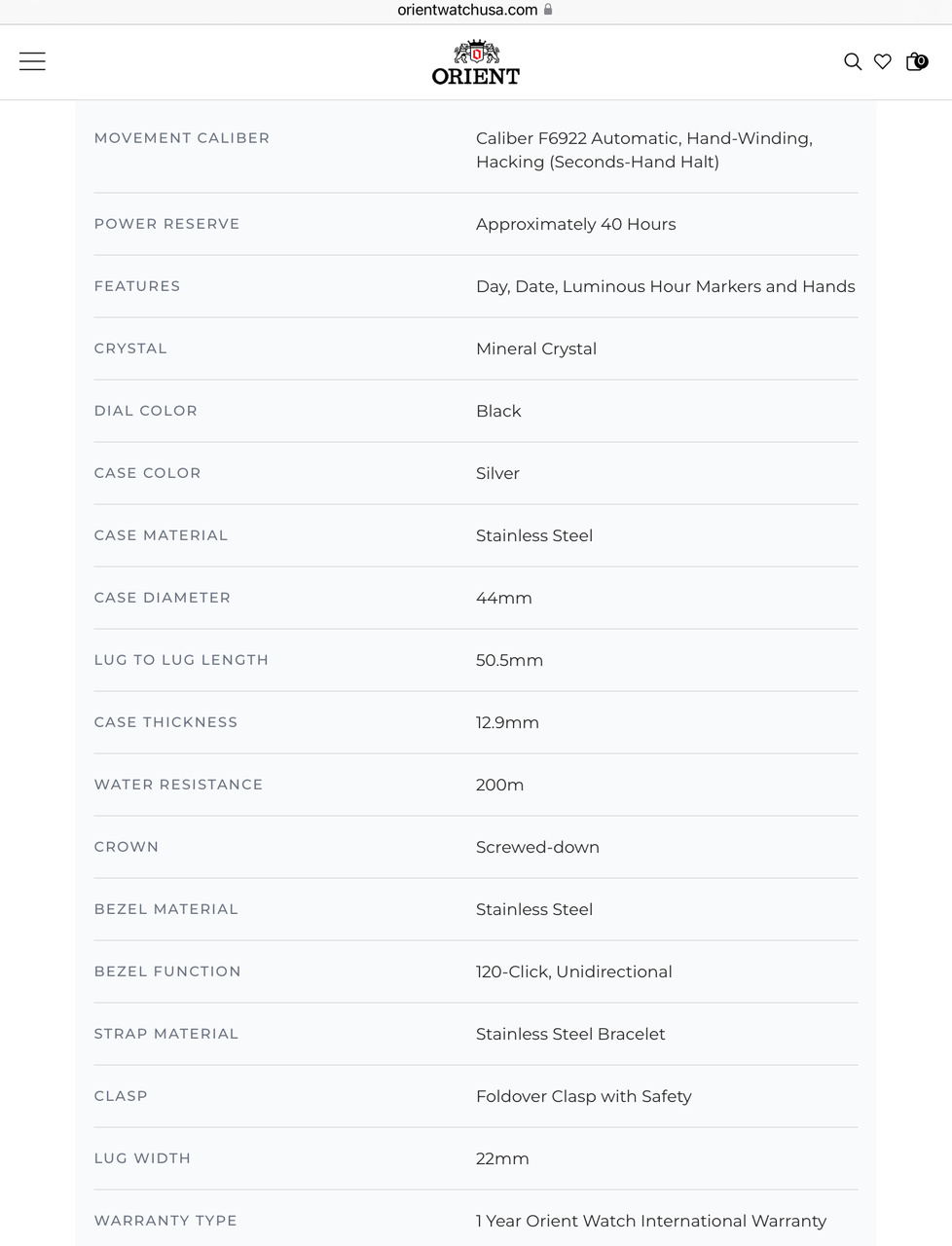Tap the orientwatchusa.com address bar

pyautogui.click(x=467, y=10)
